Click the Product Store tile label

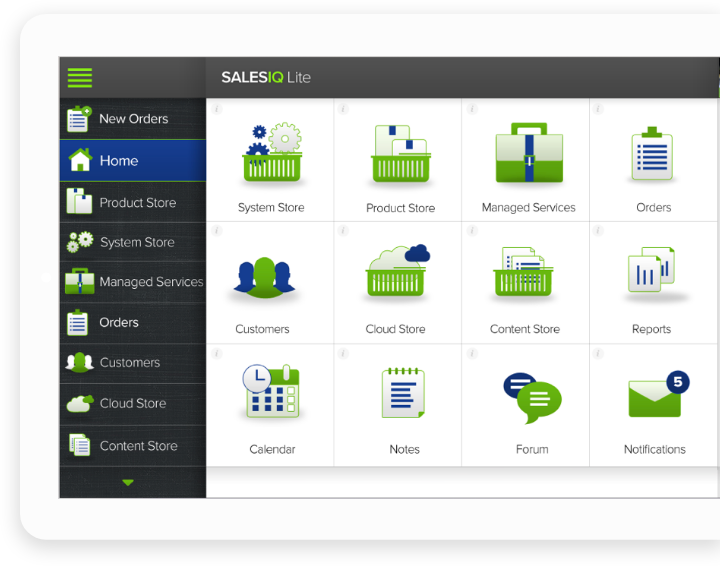click(x=400, y=208)
